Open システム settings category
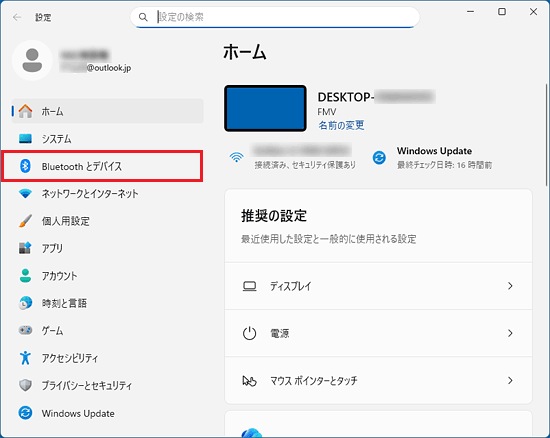Image resolution: width=550 pixels, height=438 pixels. (x=108, y=139)
